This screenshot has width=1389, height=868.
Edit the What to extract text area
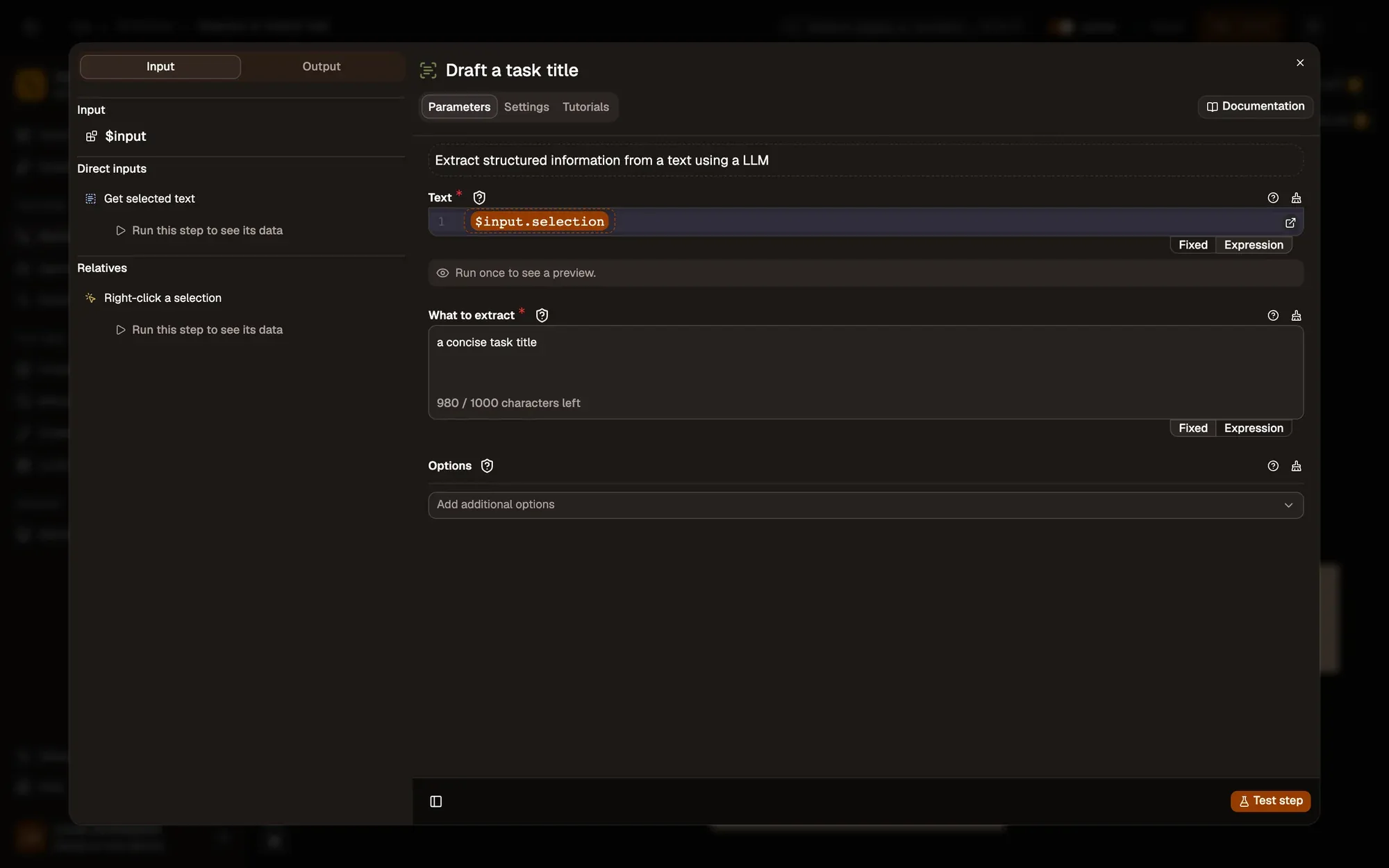pos(865,372)
